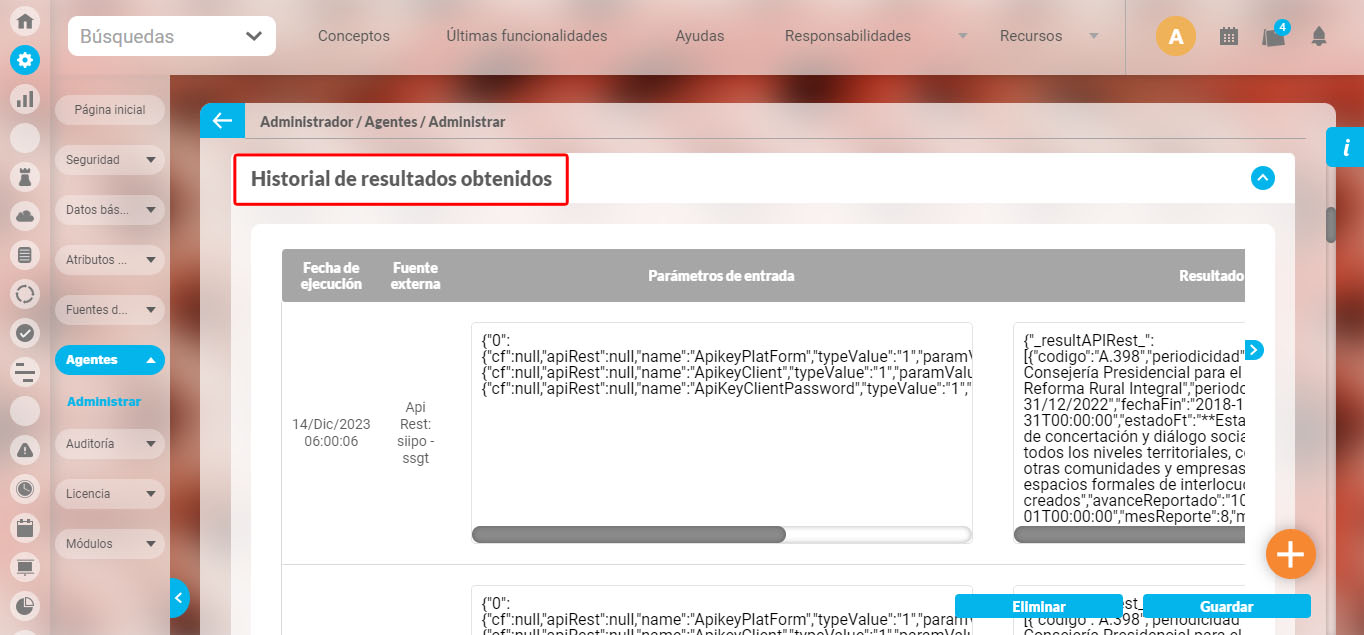Click the orange plus add button
Image resolution: width=1364 pixels, height=635 pixels.
1290,554
